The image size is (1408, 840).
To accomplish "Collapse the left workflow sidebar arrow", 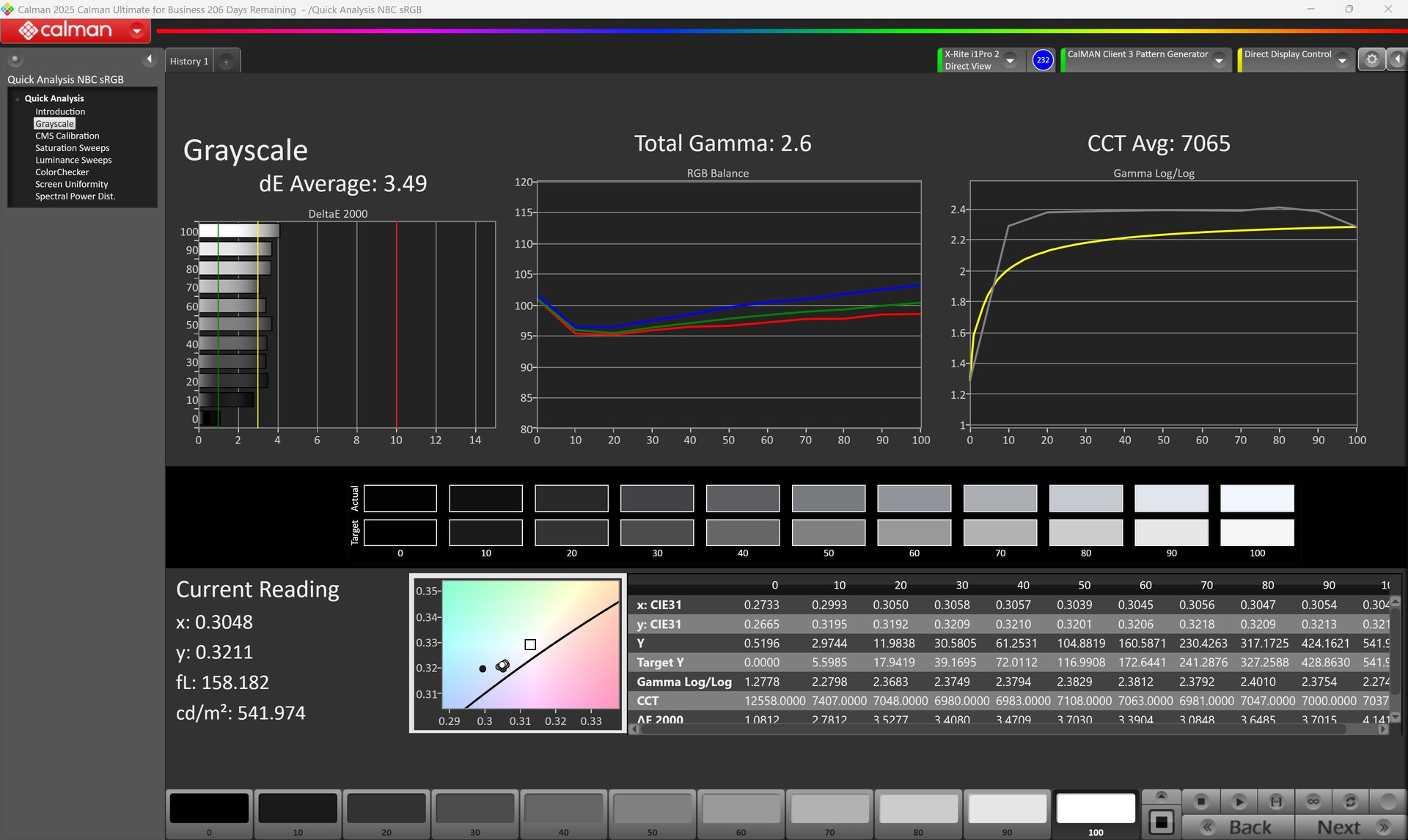I will [x=149, y=59].
